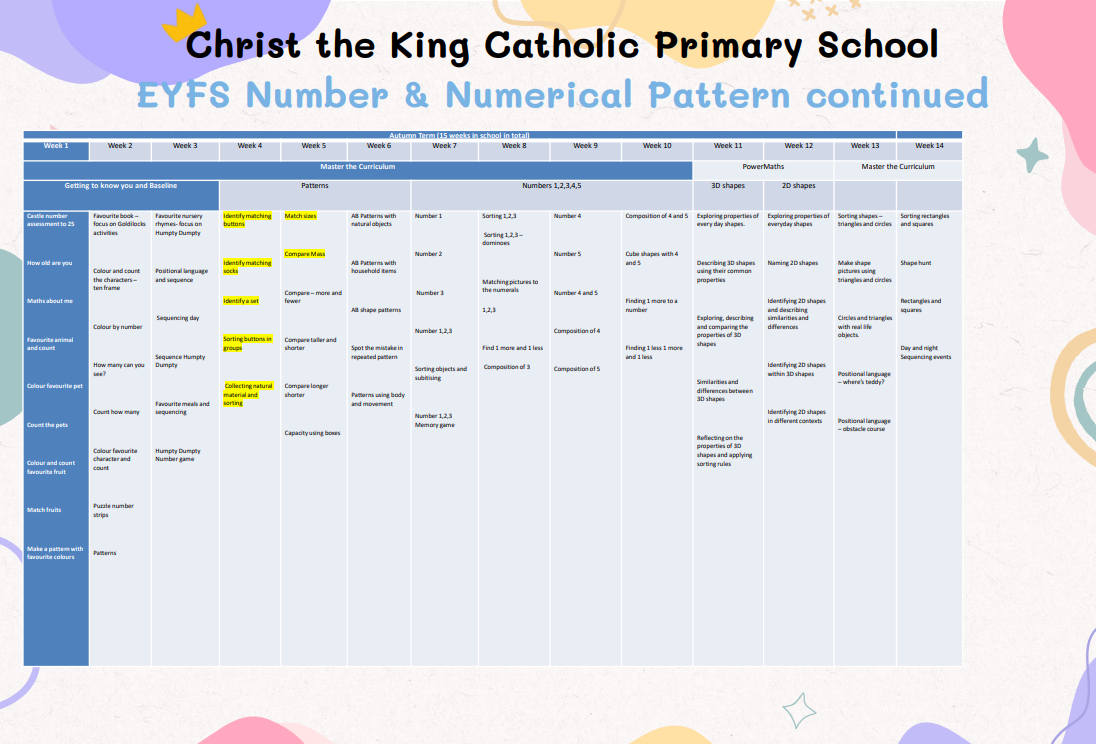This screenshot has height=744, width=1096.
Task: Select the 'Composition of 3' activity
Action: (507, 367)
